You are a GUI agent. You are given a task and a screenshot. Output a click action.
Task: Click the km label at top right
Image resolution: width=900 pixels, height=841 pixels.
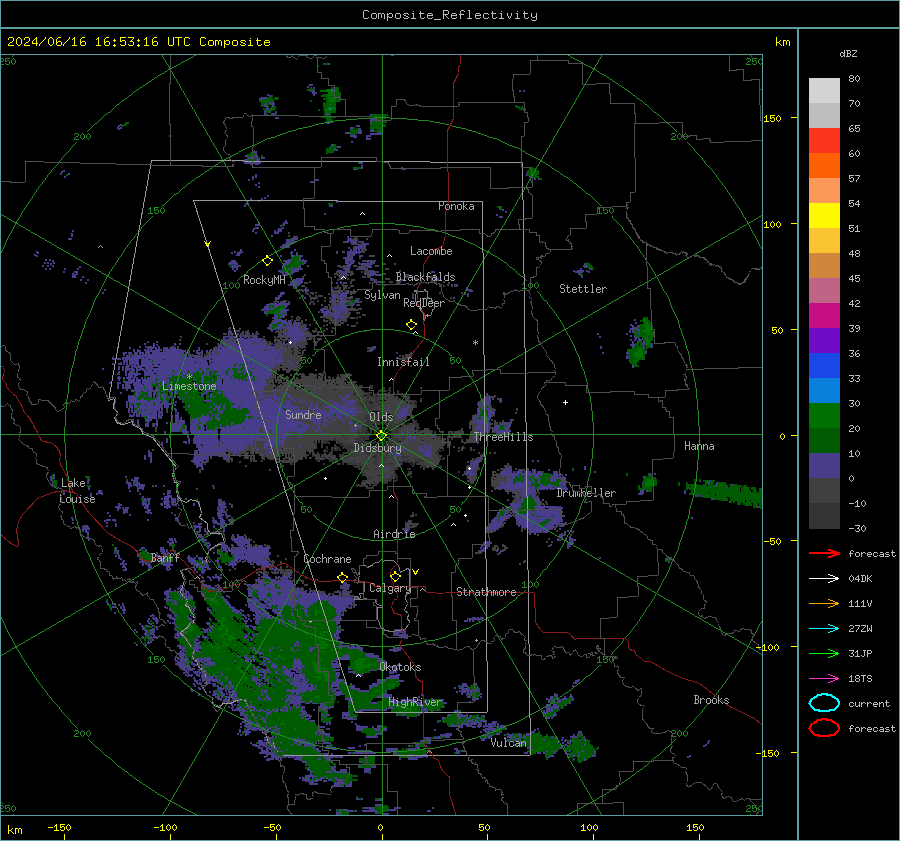782,42
